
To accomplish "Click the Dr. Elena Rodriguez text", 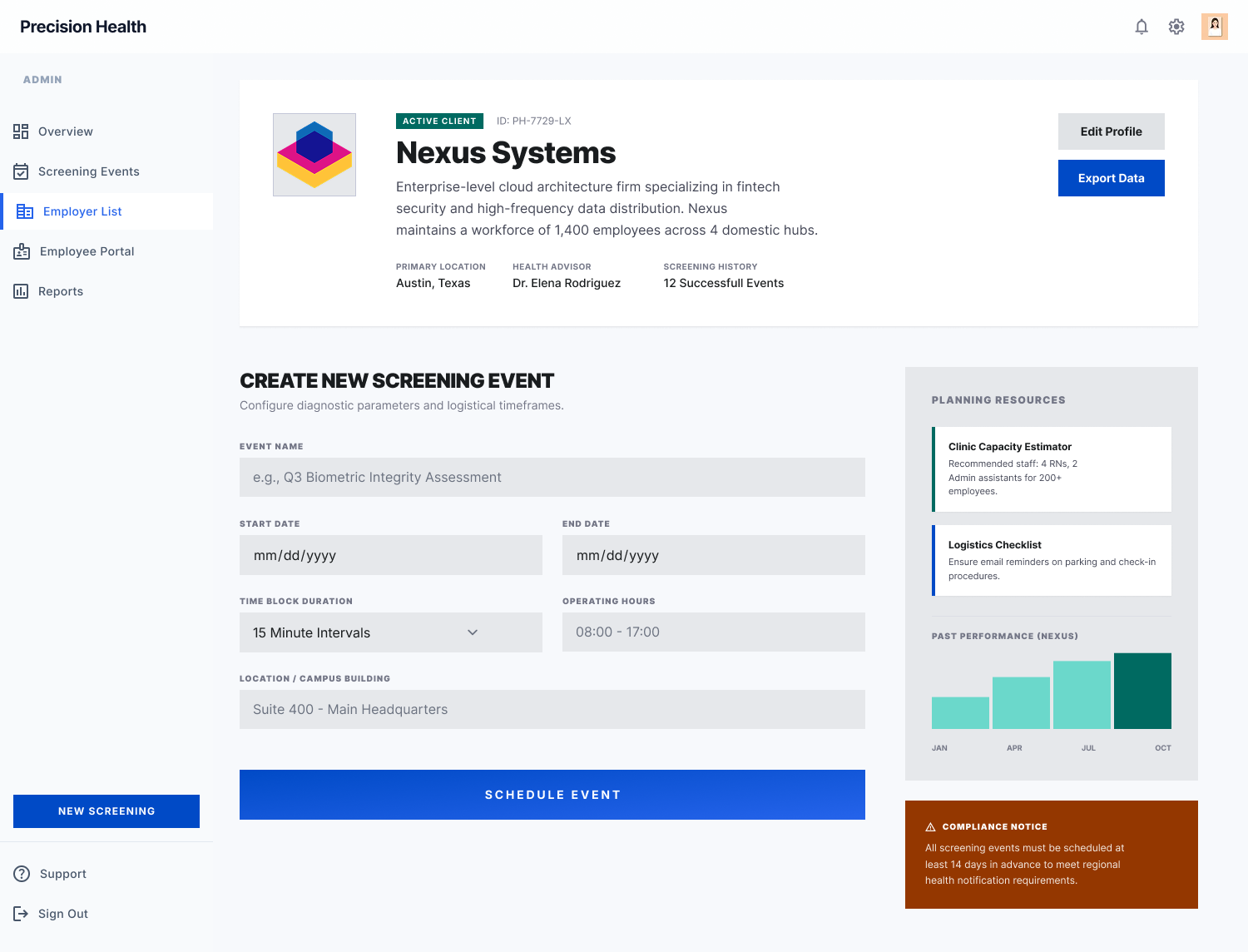I will (567, 283).
